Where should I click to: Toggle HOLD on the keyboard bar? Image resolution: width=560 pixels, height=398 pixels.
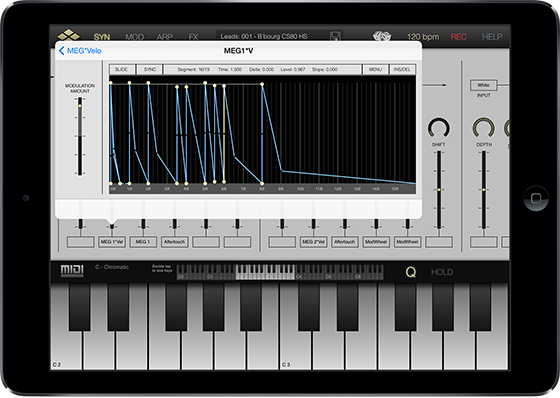(442, 272)
